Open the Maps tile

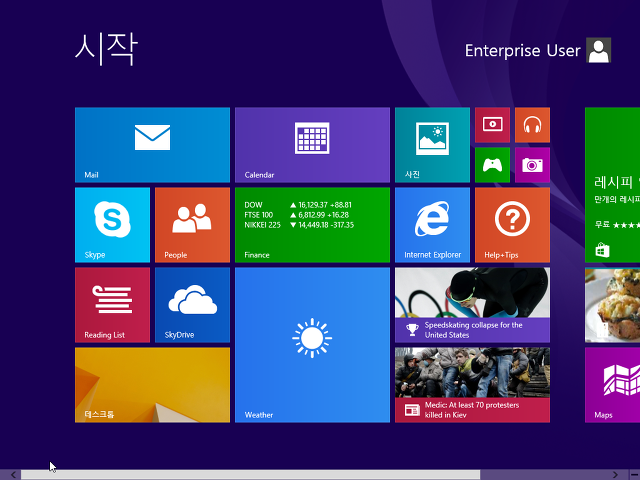(612, 385)
